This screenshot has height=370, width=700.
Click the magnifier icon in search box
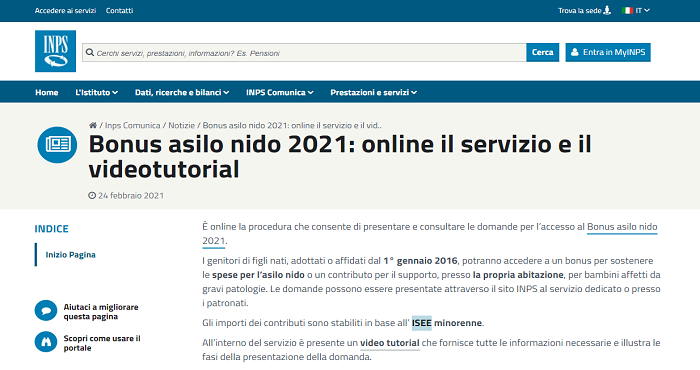click(x=90, y=53)
